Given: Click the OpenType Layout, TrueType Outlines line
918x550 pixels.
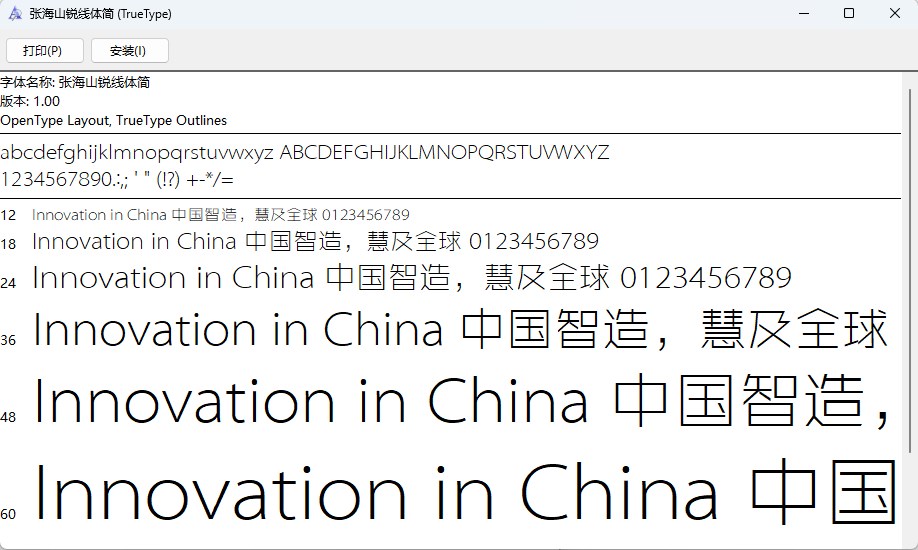Looking at the screenshot, I should point(113,120).
